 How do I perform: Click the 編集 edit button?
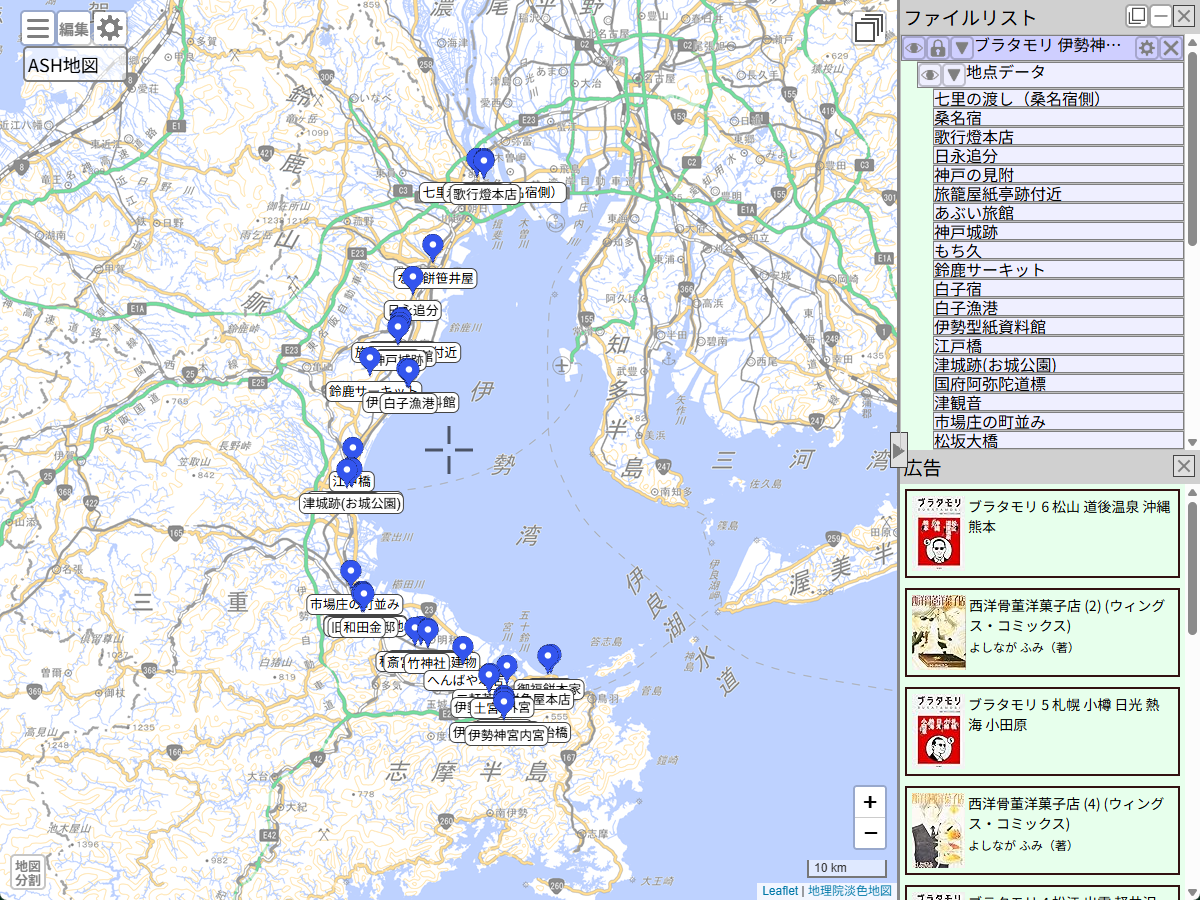pos(74,29)
